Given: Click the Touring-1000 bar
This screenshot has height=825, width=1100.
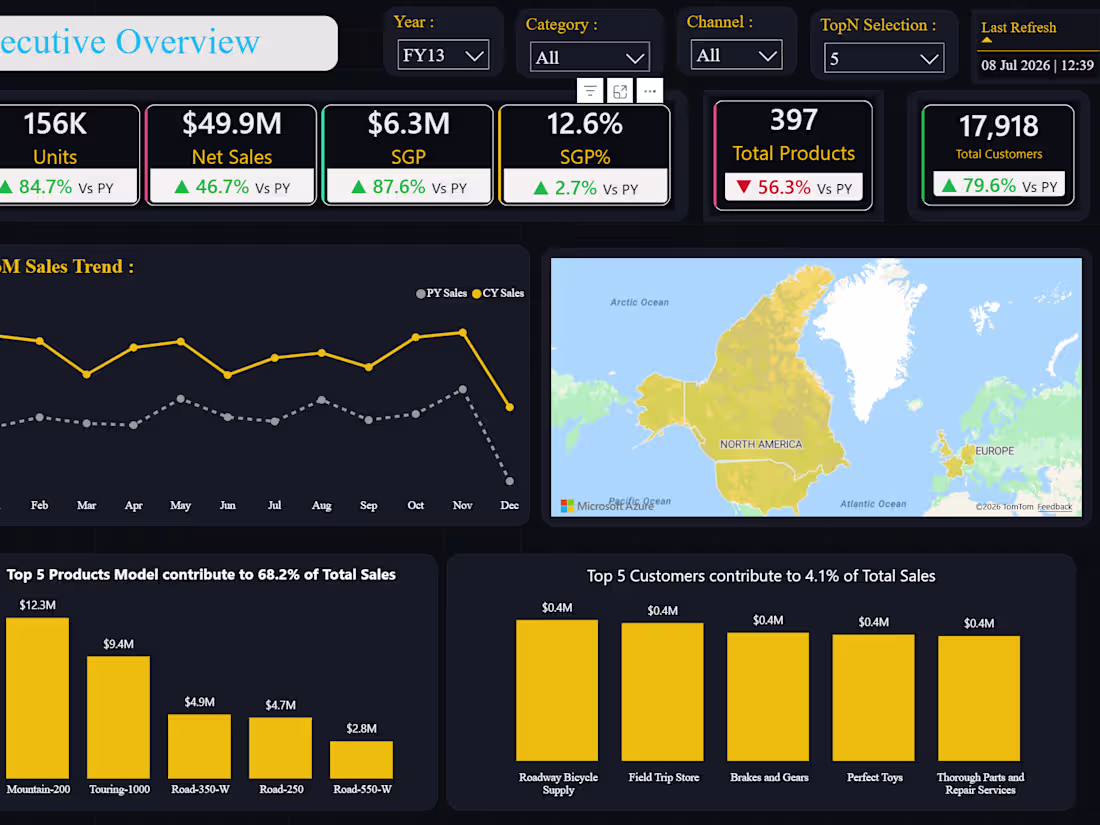Looking at the screenshot, I should (x=119, y=717).
